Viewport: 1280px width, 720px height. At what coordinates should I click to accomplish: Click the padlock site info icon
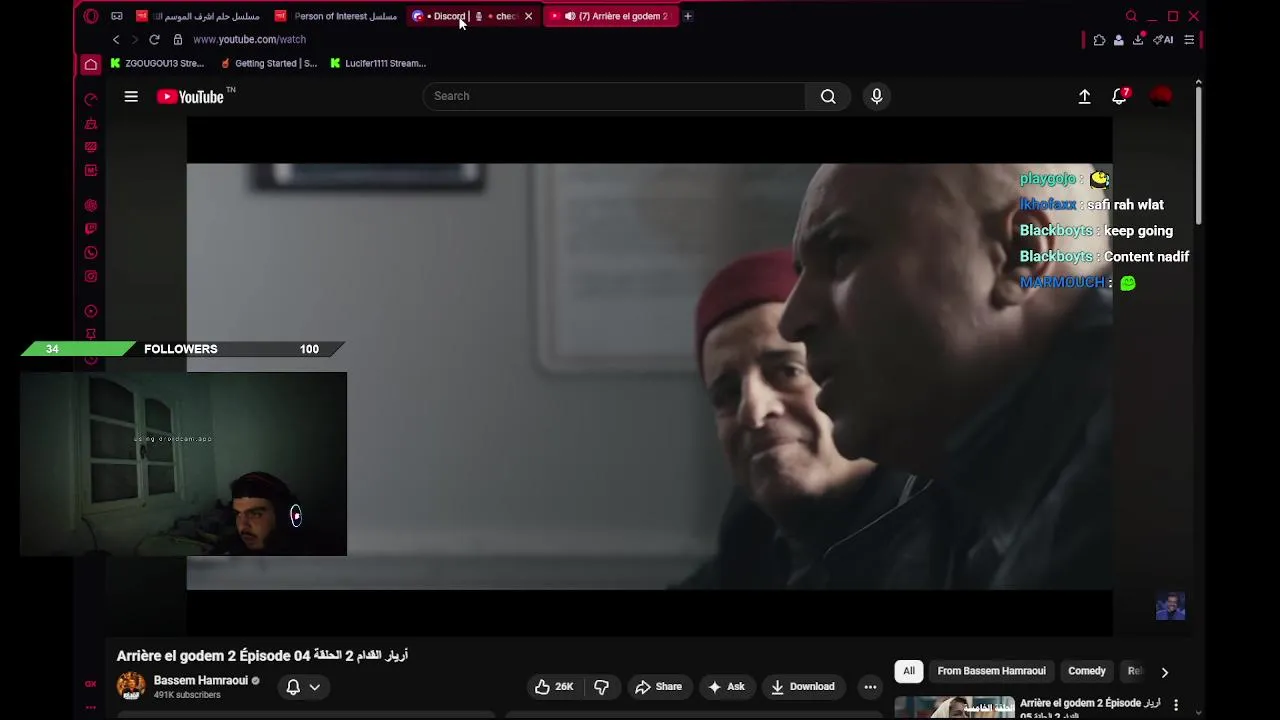click(x=178, y=39)
